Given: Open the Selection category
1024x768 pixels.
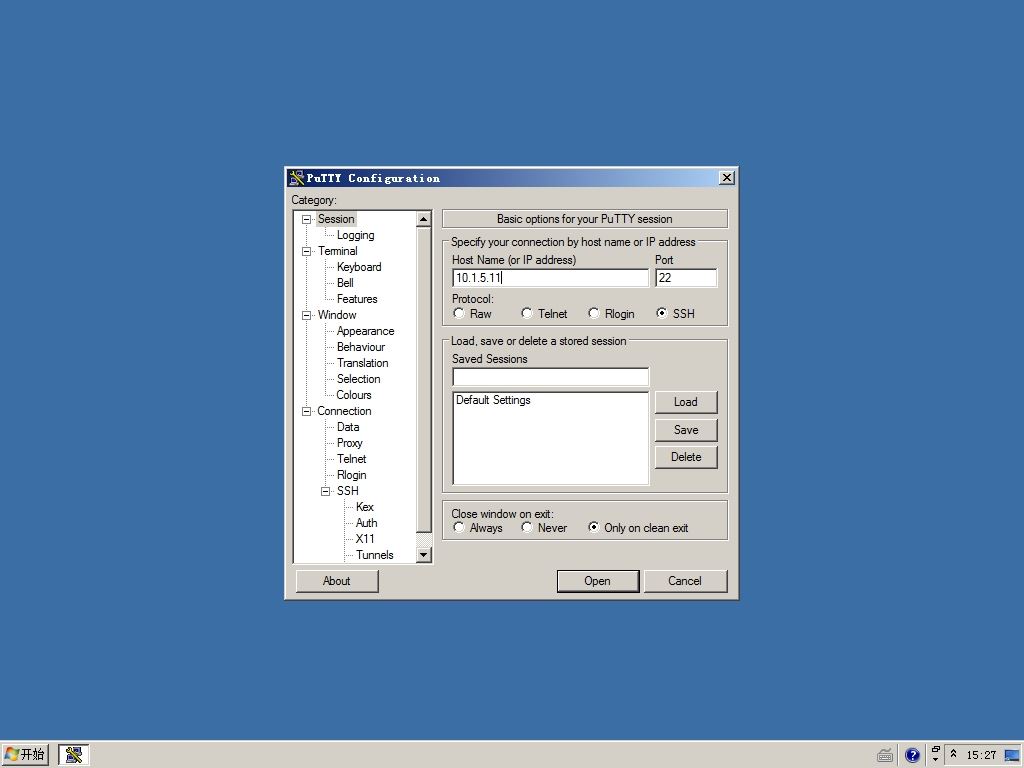Looking at the screenshot, I should tap(359, 379).
